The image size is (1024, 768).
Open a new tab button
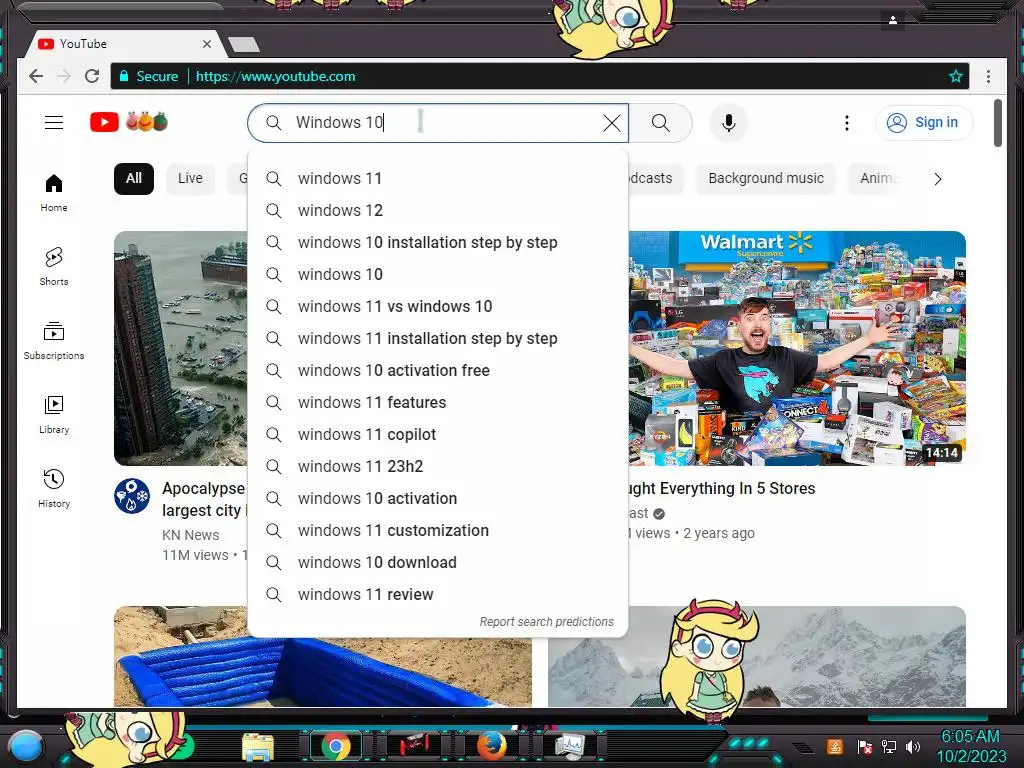click(x=244, y=44)
